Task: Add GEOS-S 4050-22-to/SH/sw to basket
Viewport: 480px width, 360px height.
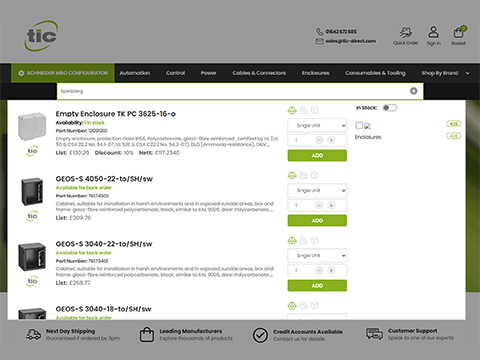Action: [317, 220]
